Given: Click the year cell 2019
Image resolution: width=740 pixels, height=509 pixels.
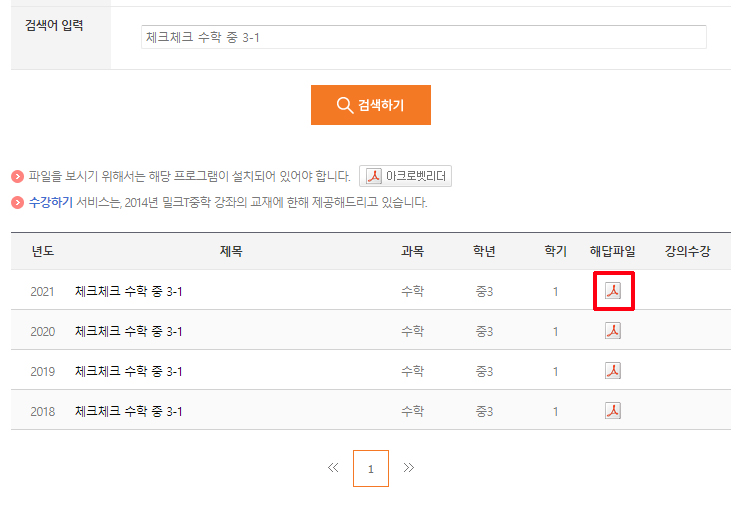Looking at the screenshot, I should click(42, 372).
